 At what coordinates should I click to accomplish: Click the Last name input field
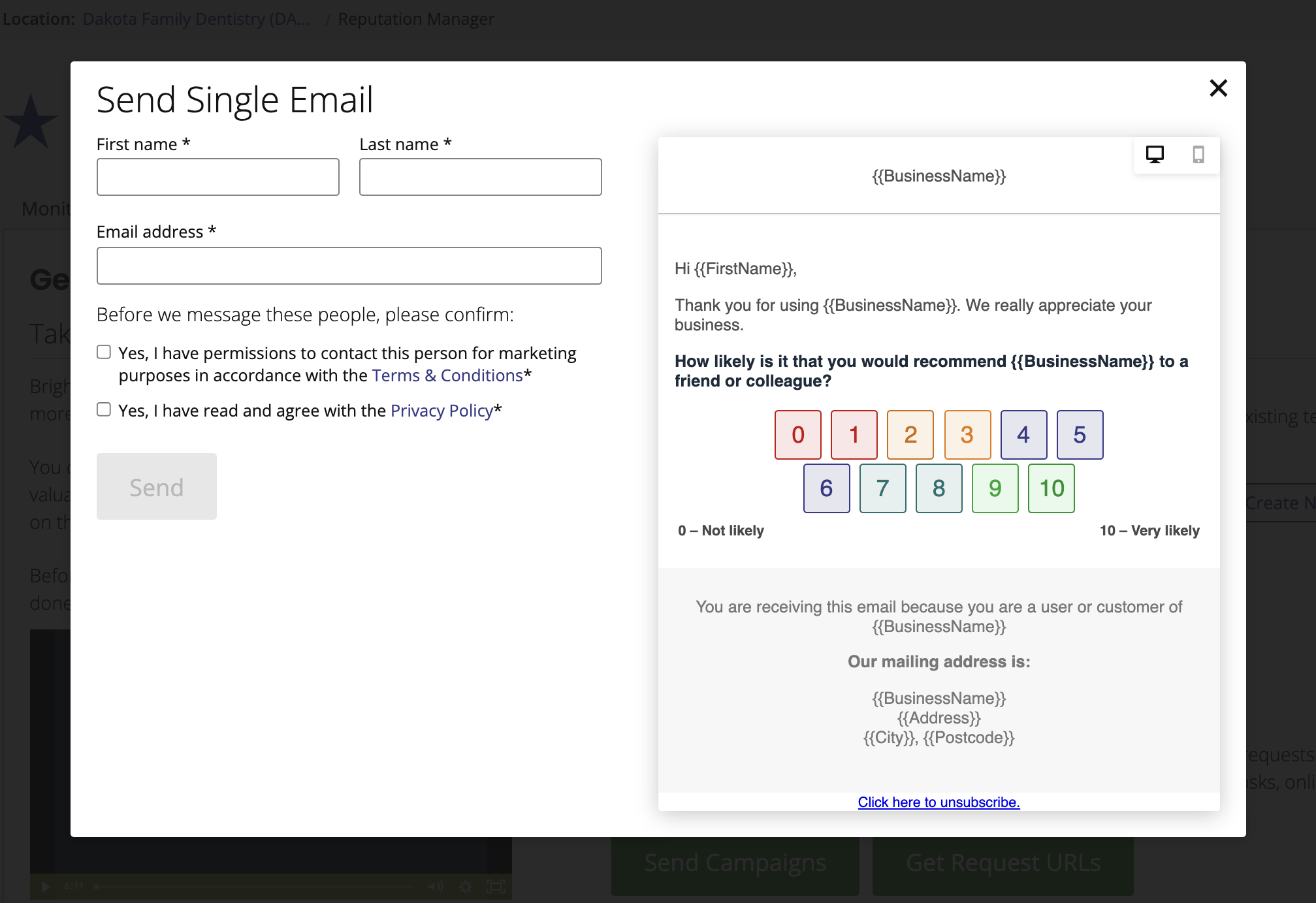click(x=481, y=177)
